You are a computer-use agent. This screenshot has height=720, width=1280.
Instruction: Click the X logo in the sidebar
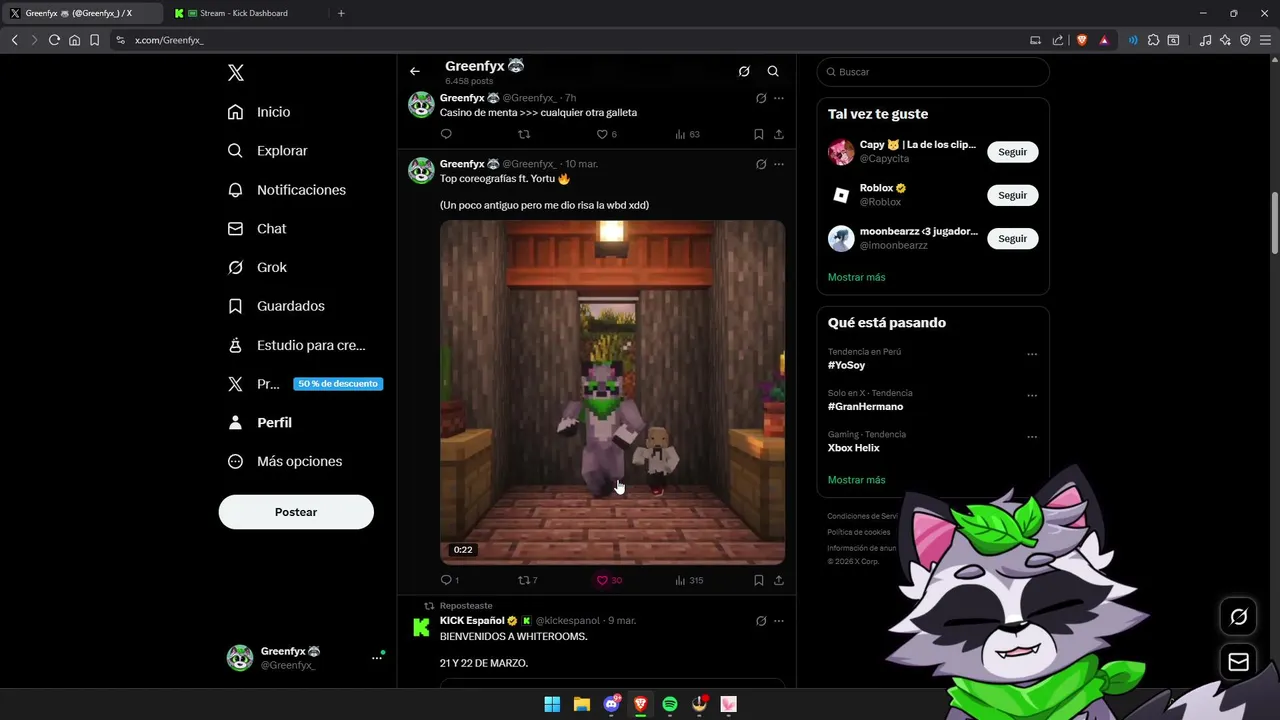tap(236, 72)
